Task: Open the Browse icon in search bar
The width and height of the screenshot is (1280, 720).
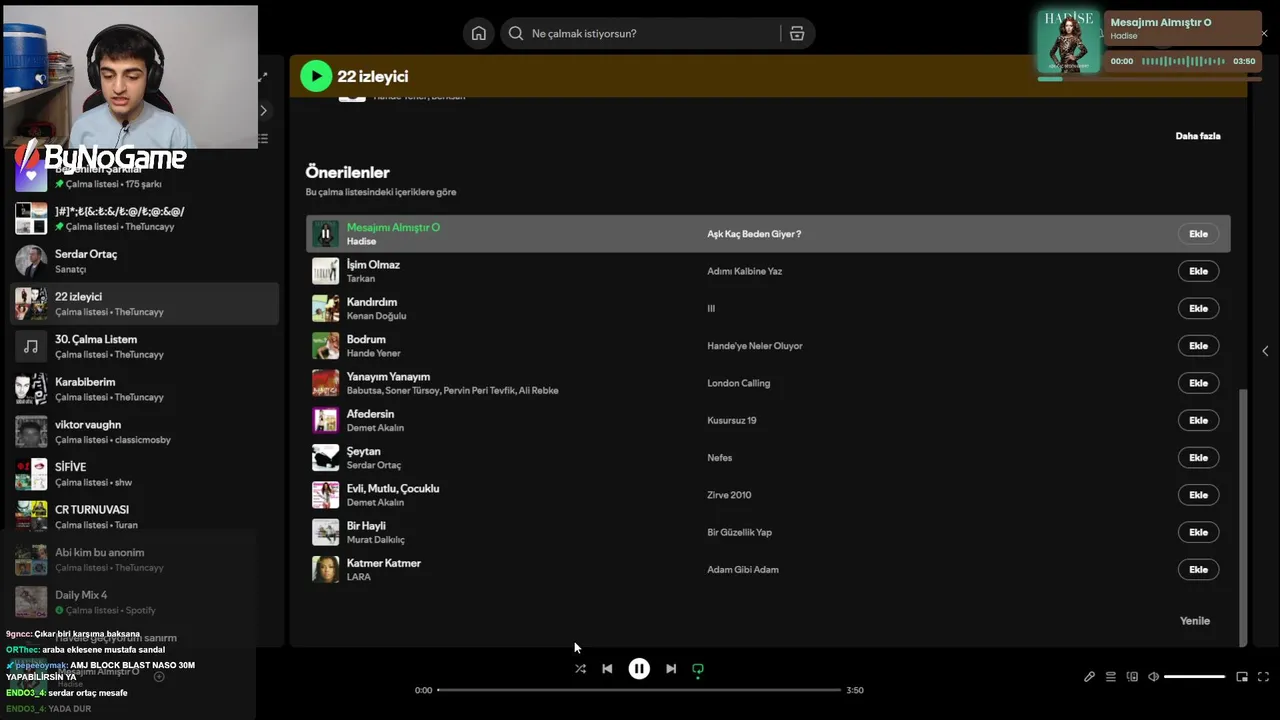Action: [x=797, y=33]
